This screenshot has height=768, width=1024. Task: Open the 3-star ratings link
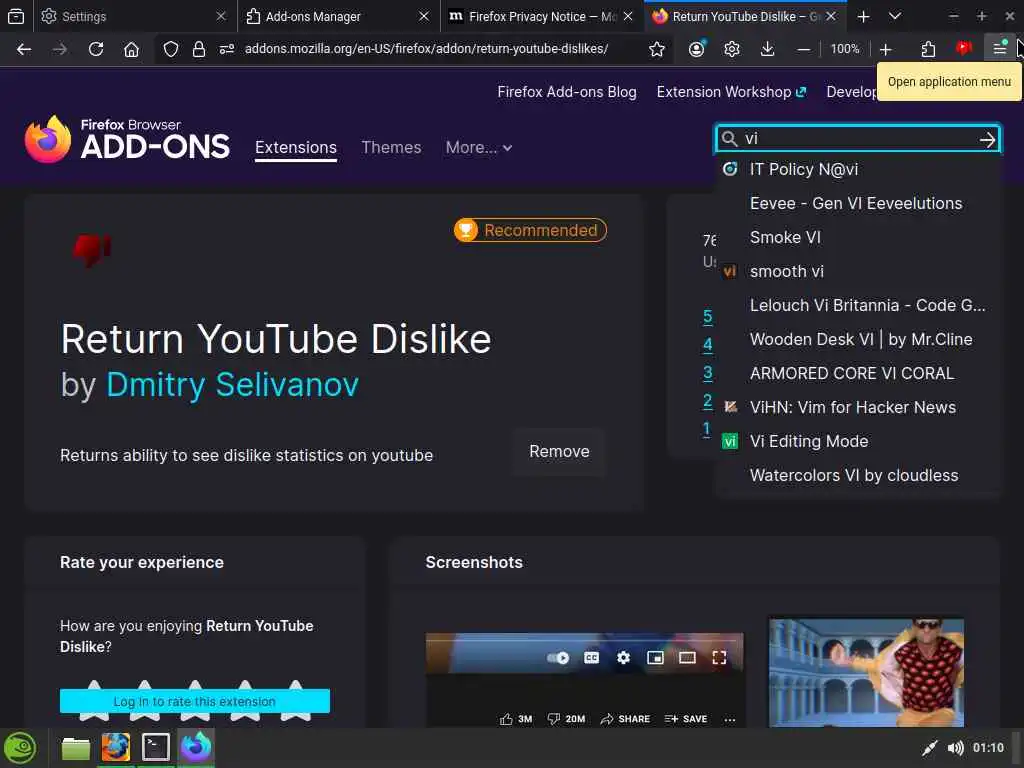(x=707, y=374)
